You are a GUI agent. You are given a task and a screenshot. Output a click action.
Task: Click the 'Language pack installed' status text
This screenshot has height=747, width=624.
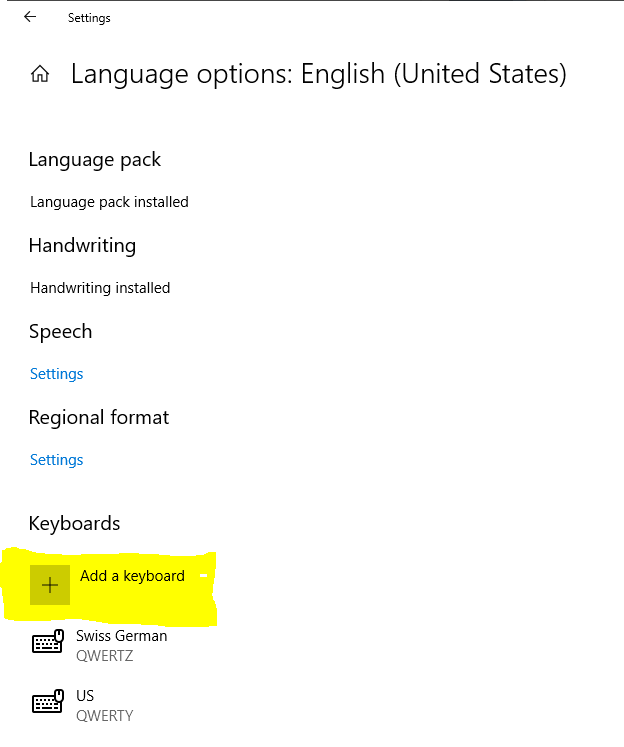coord(109,202)
